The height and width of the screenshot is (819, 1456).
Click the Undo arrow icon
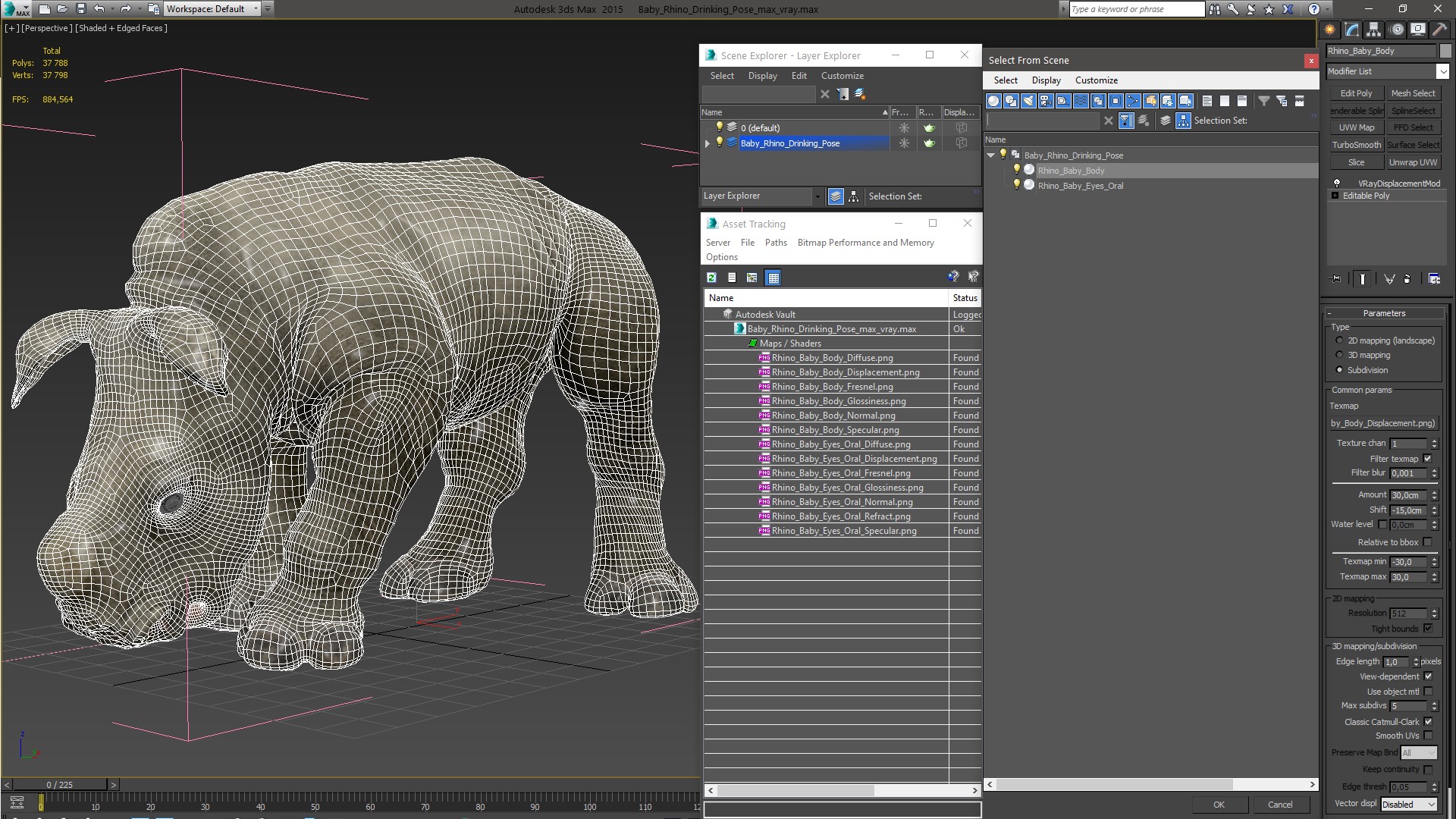pyautogui.click(x=99, y=9)
